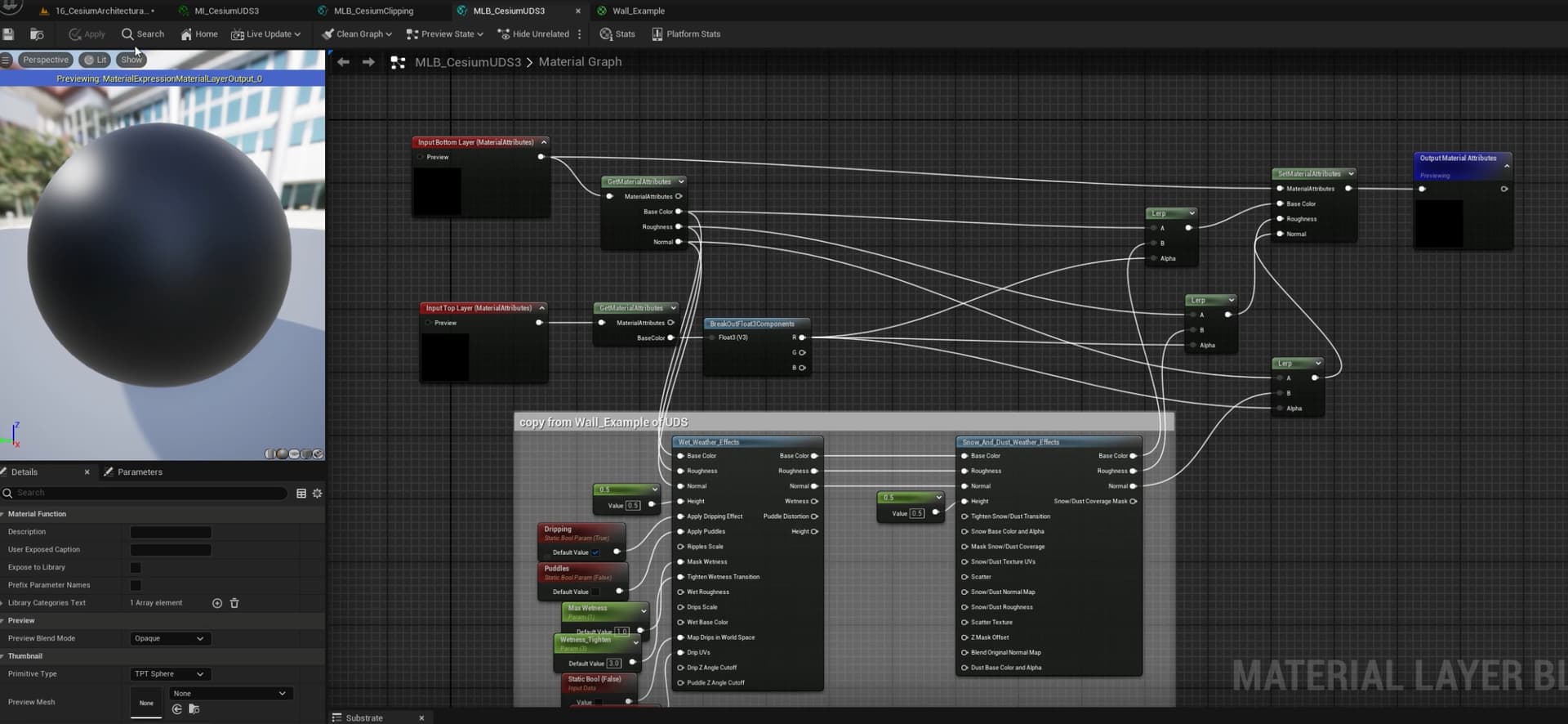Set preview mesh to cube primitive
Viewport: 1568px width, 724px height.
(x=306, y=454)
